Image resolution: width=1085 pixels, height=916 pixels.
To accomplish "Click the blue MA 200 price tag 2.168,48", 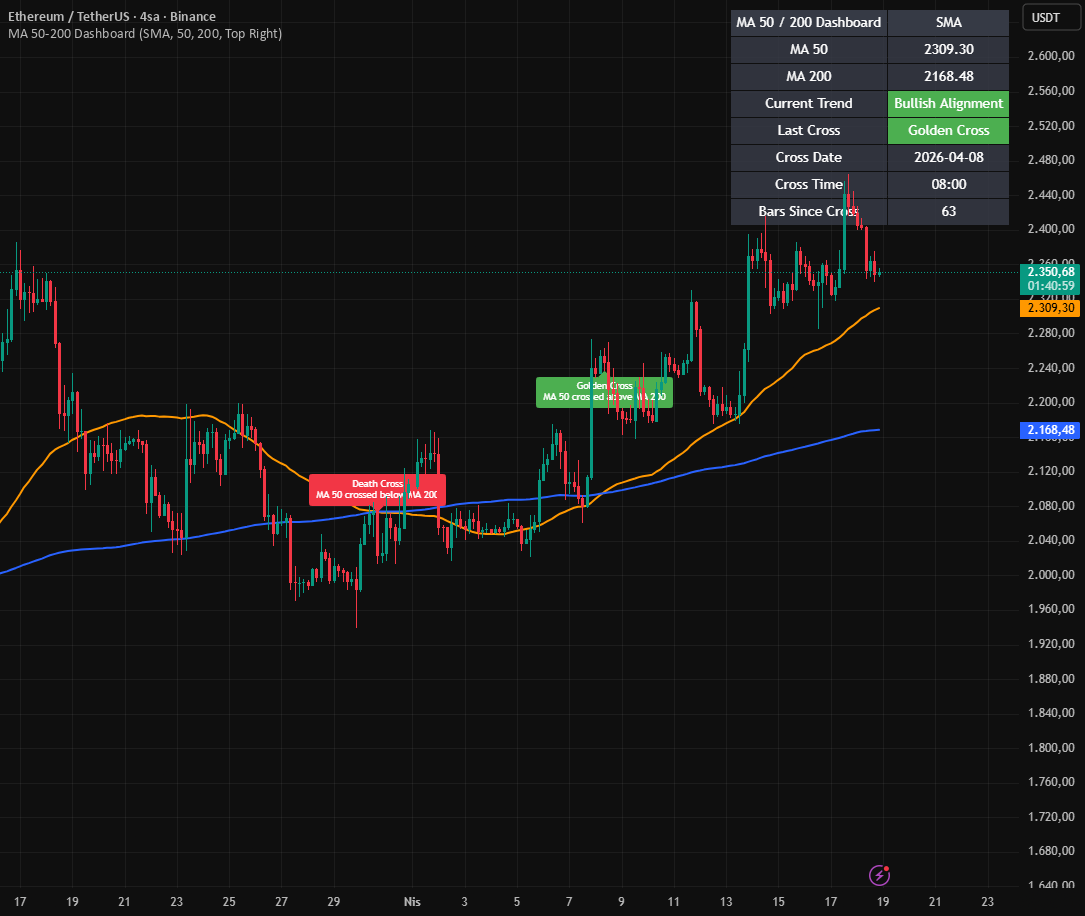I will 1050,430.
